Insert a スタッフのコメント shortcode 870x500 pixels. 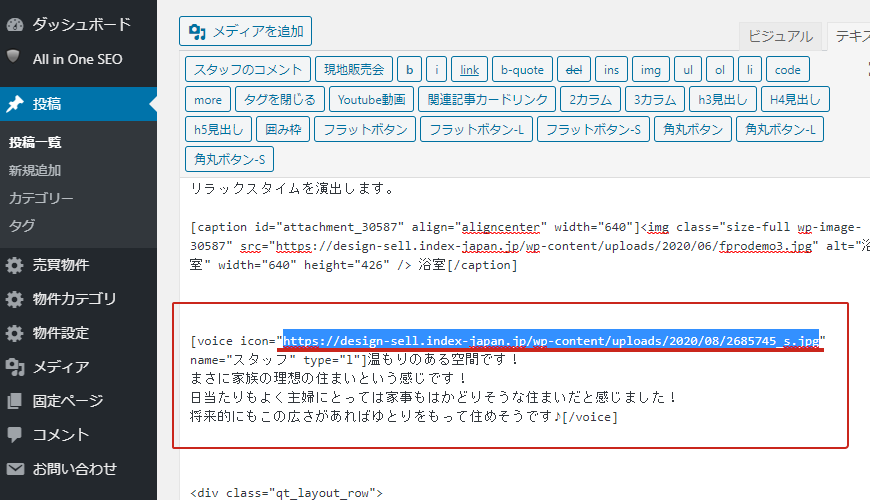pyautogui.click(x=247, y=70)
